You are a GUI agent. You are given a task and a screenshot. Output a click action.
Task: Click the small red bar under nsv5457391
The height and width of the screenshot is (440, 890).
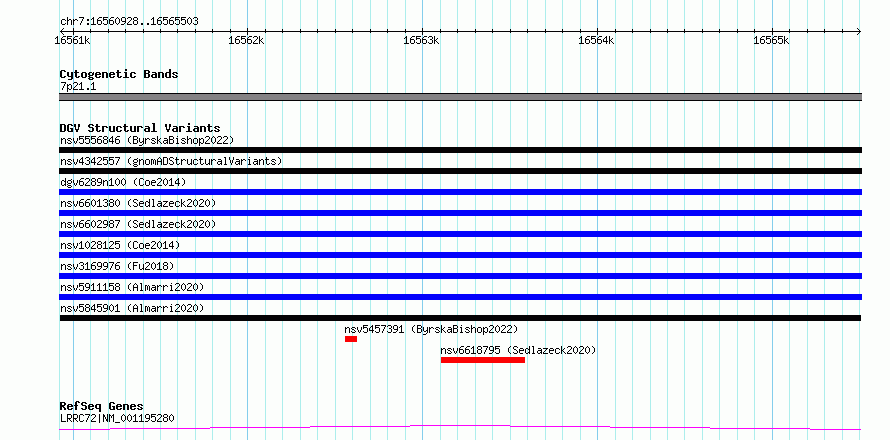point(351,339)
